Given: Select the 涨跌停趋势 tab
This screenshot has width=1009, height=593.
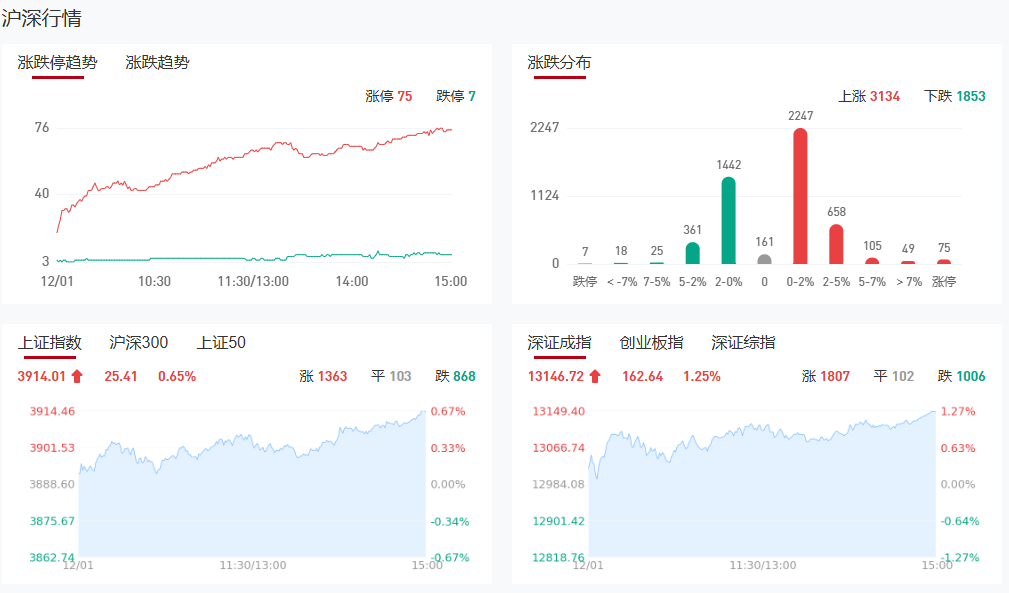Looking at the screenshot, I should tap(58, 62).
